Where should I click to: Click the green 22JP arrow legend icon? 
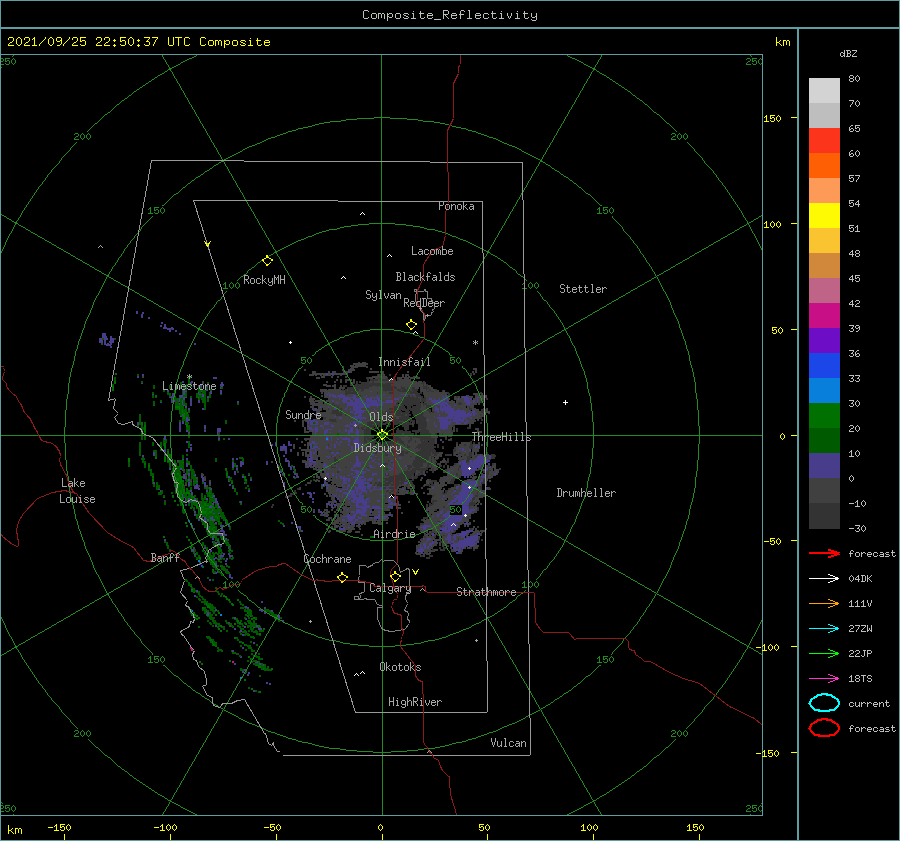pyautogui.click(x=824, y=653)
